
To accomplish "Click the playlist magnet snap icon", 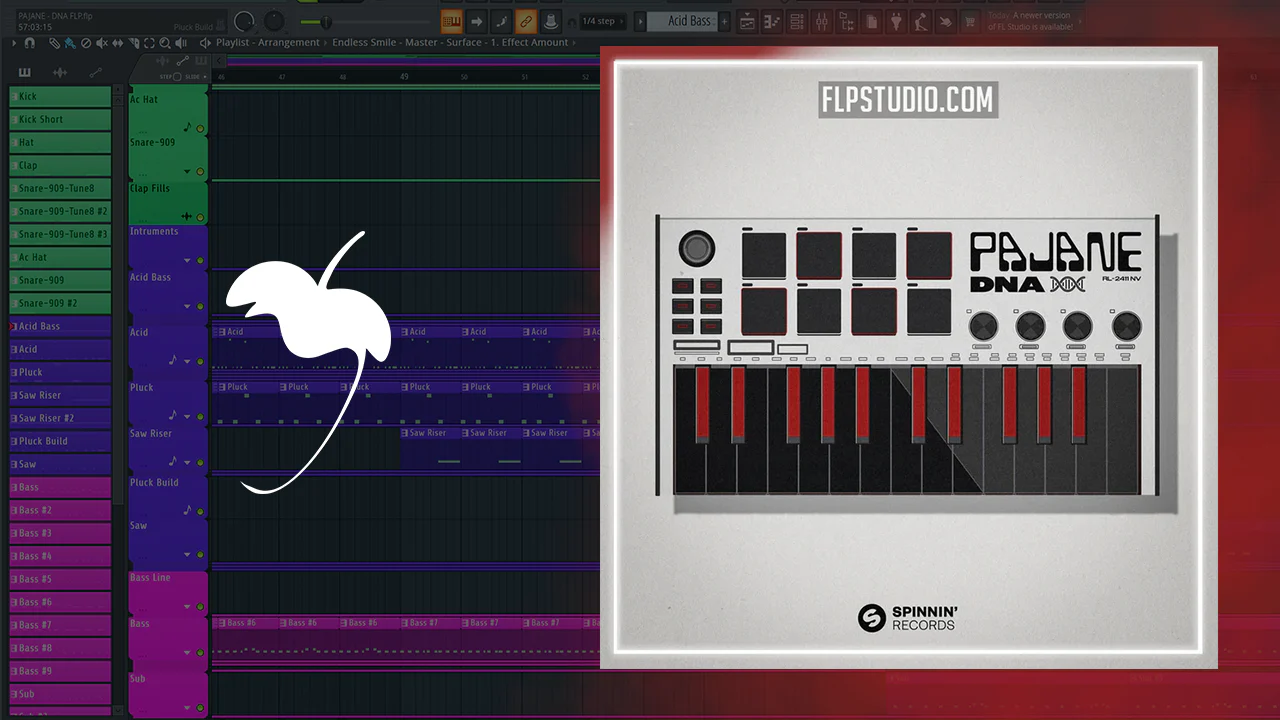I will pos(29,43).
